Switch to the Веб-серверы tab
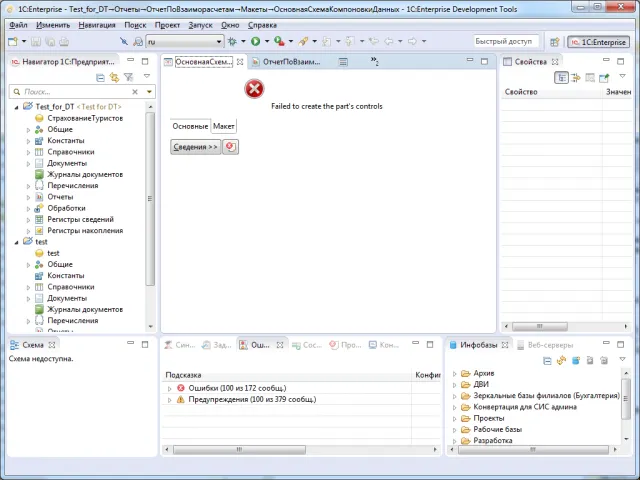 [x=546, y=345]
